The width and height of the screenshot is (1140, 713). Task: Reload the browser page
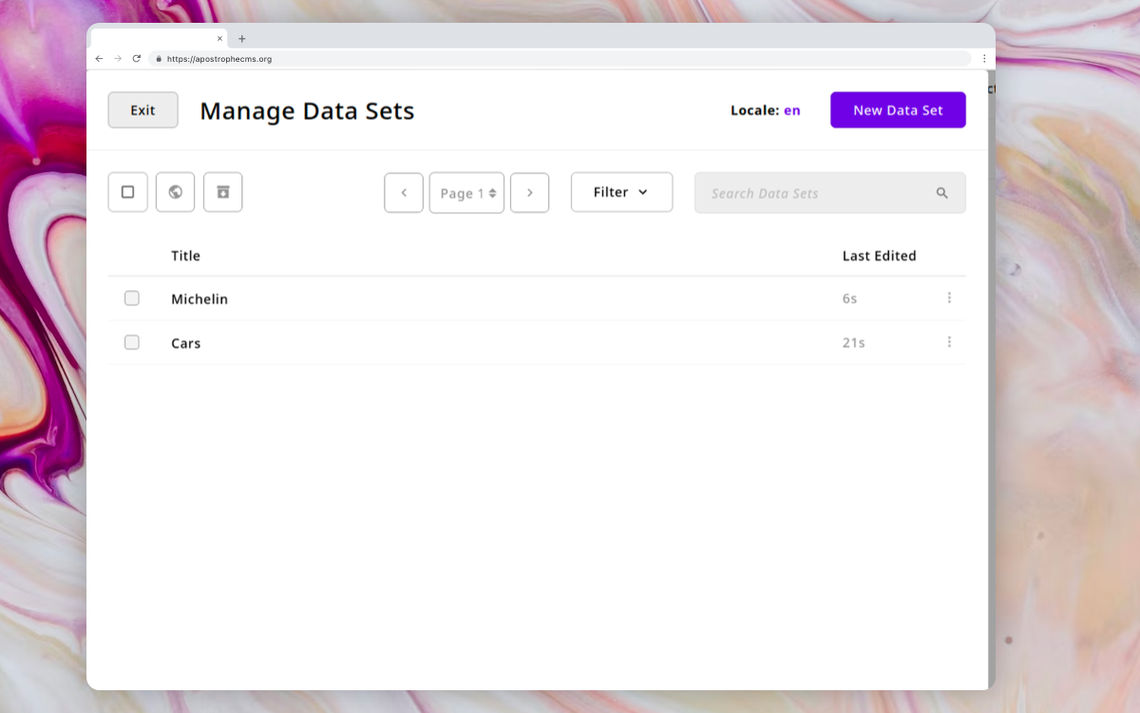point(136,59)
